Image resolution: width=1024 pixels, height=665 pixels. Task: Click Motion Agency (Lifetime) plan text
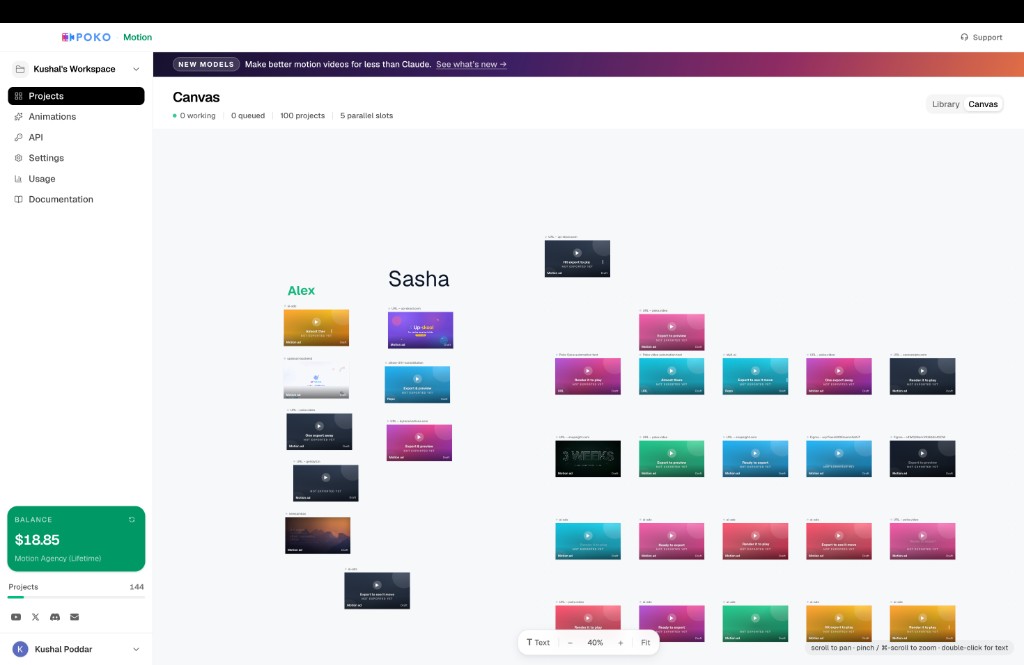pyautogui.click(x=57, y=559)
